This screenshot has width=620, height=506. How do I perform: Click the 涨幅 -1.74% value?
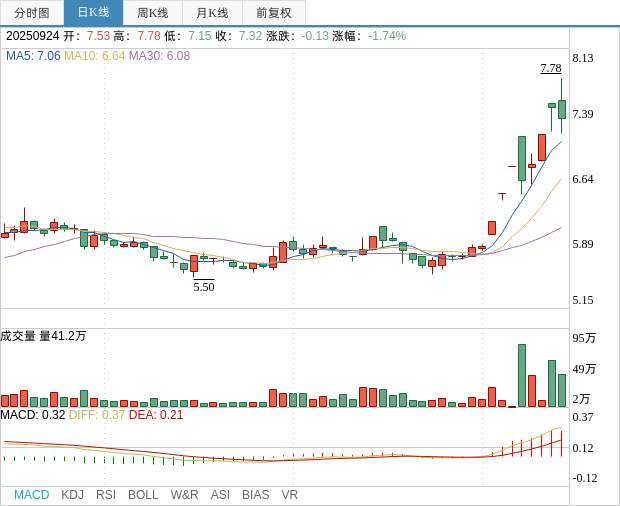click(387, 36)
